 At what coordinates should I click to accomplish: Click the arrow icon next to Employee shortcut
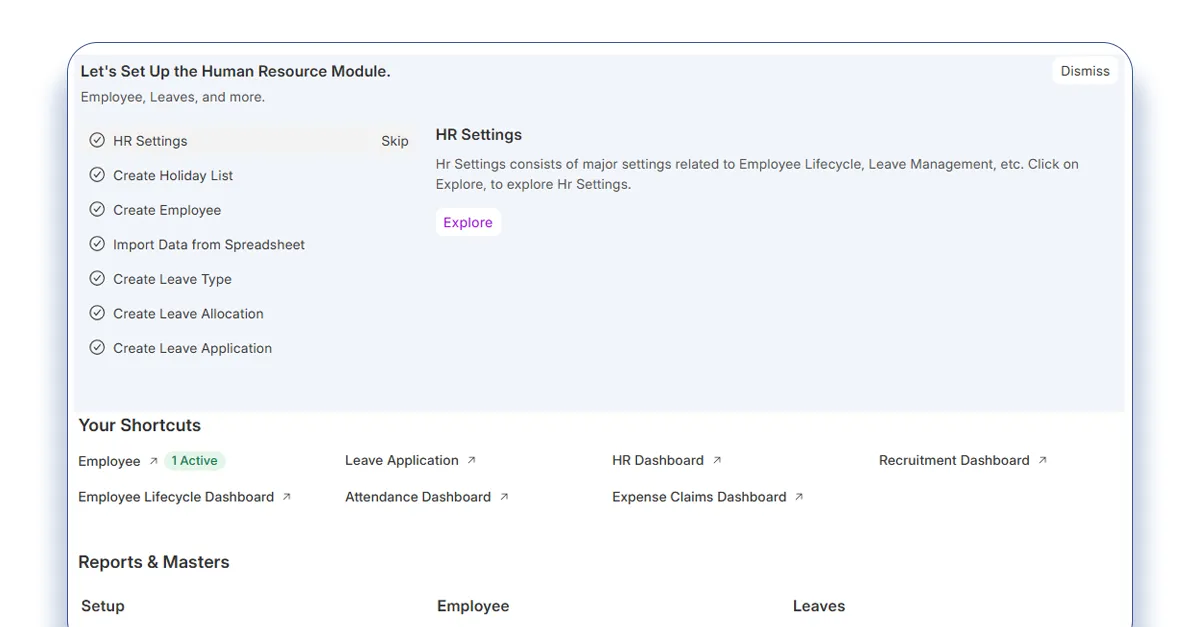(153, 461)
